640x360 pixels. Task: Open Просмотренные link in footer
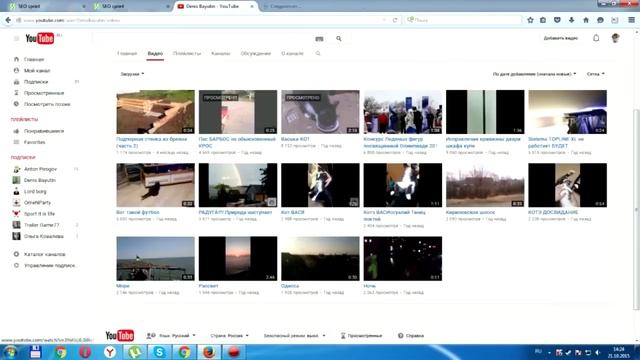tap(361, 336)
